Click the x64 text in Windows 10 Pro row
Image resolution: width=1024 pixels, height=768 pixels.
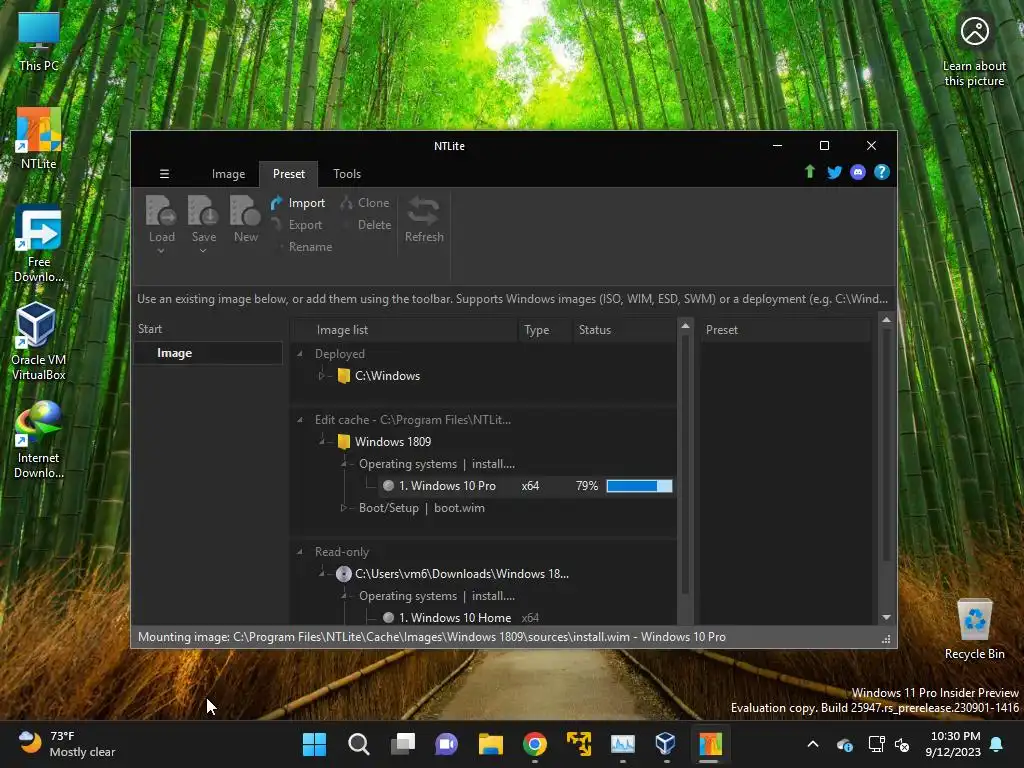pos(530,486)
